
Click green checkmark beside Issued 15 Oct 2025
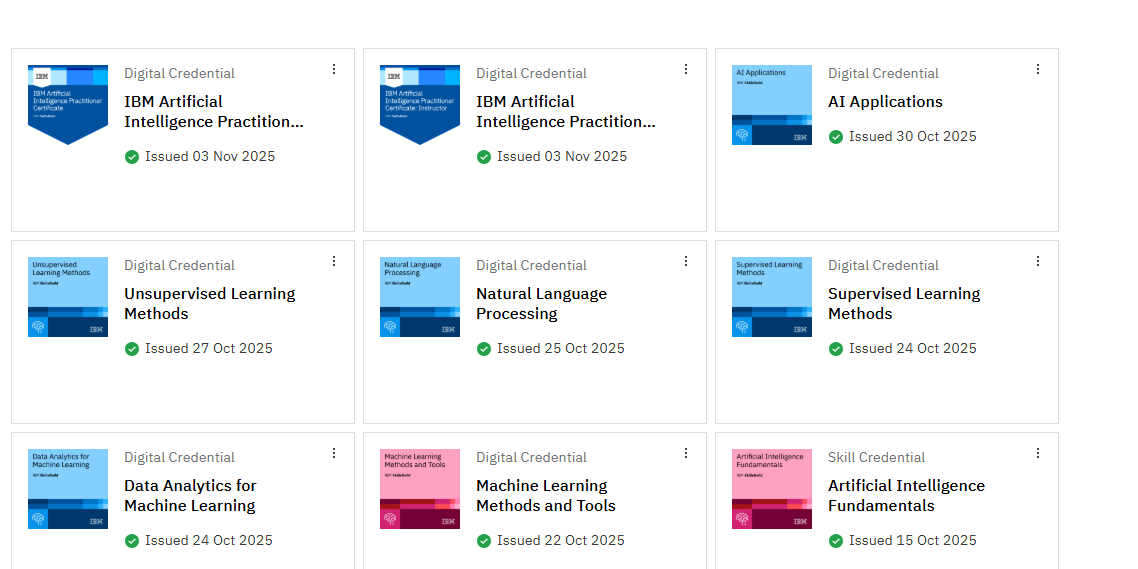(x=836, y=541)
